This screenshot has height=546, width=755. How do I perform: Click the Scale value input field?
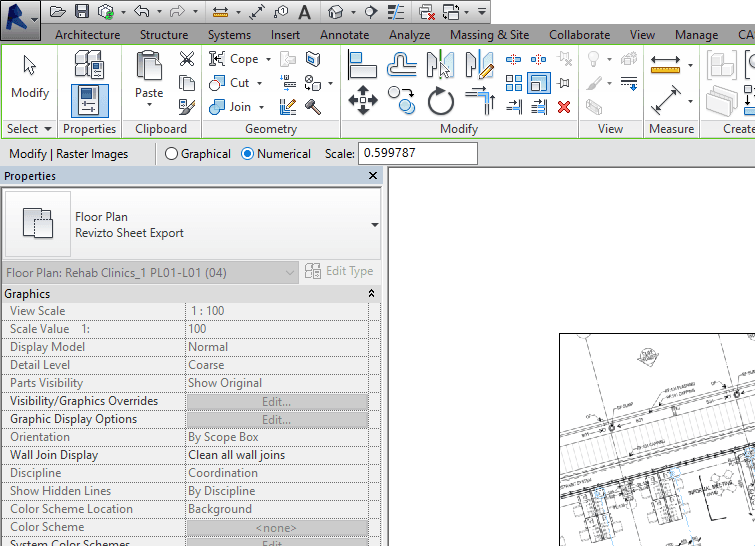[417, 153]
